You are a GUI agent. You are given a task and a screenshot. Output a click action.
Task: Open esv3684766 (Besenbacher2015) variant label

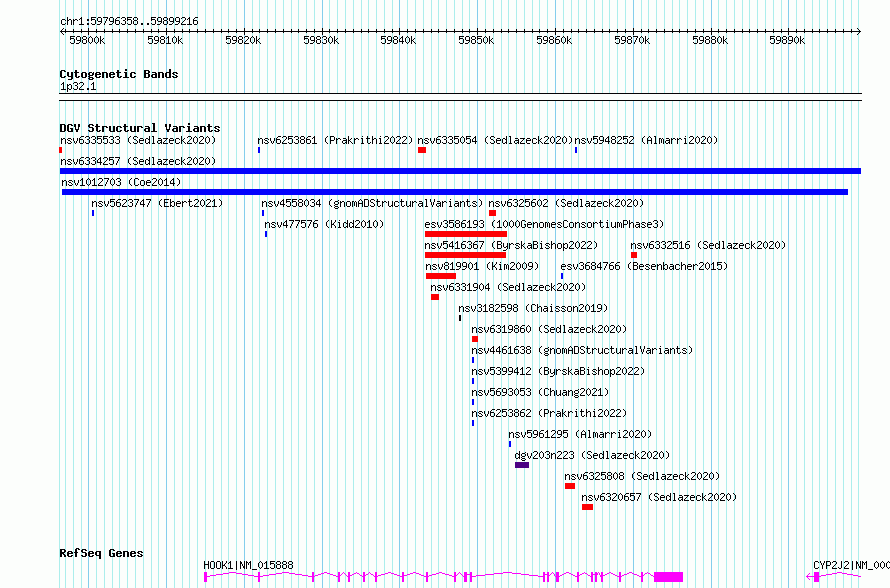644,266
